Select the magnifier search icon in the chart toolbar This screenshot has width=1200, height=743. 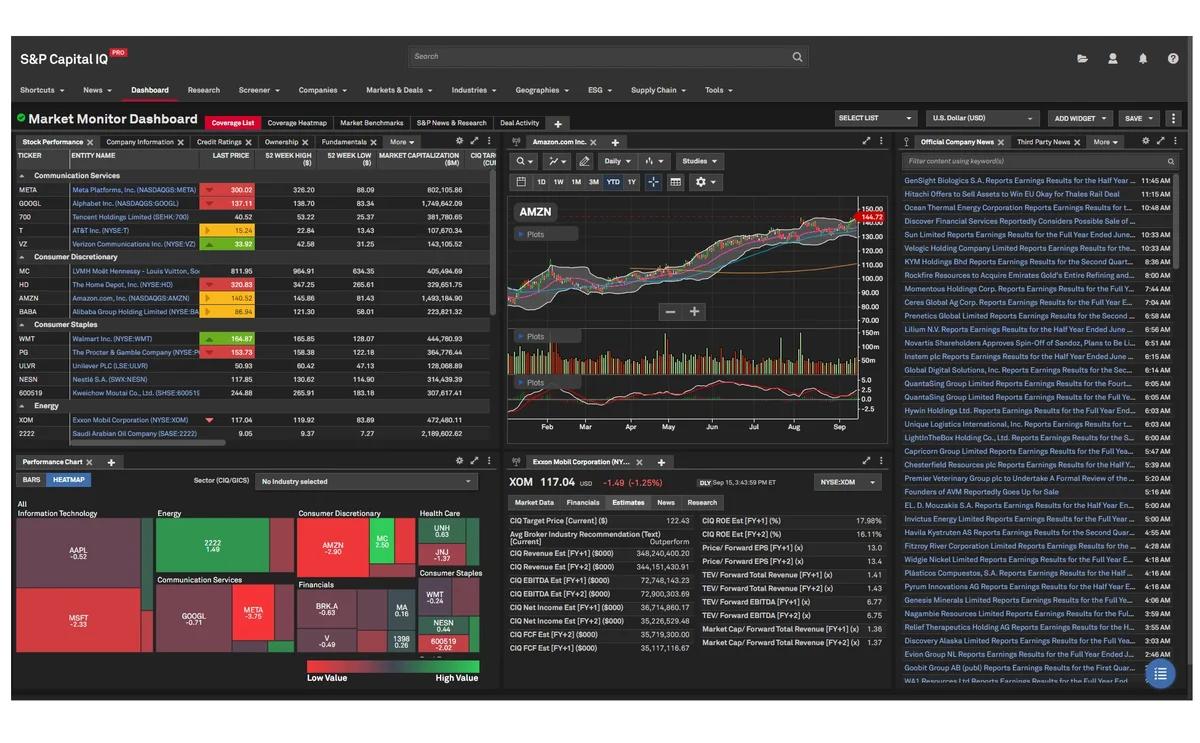click(x=521, y=161)
